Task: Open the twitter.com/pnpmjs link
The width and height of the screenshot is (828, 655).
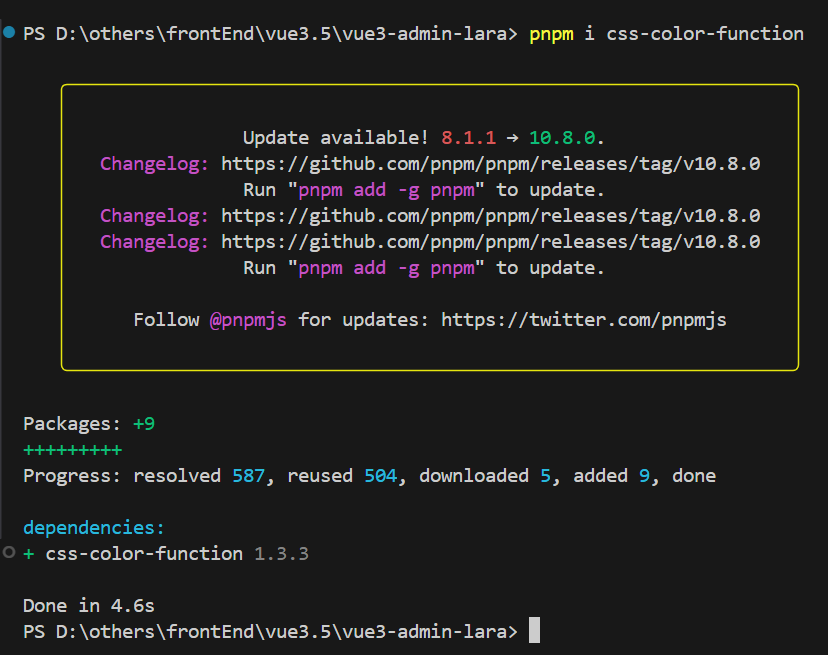Action: (x=584, y=320)
